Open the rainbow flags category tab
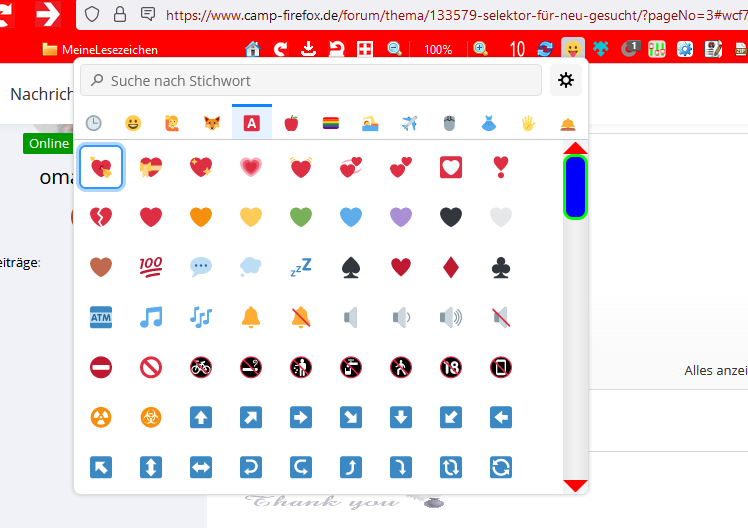This screenshot has height=528, width=748. coord(331,123)
